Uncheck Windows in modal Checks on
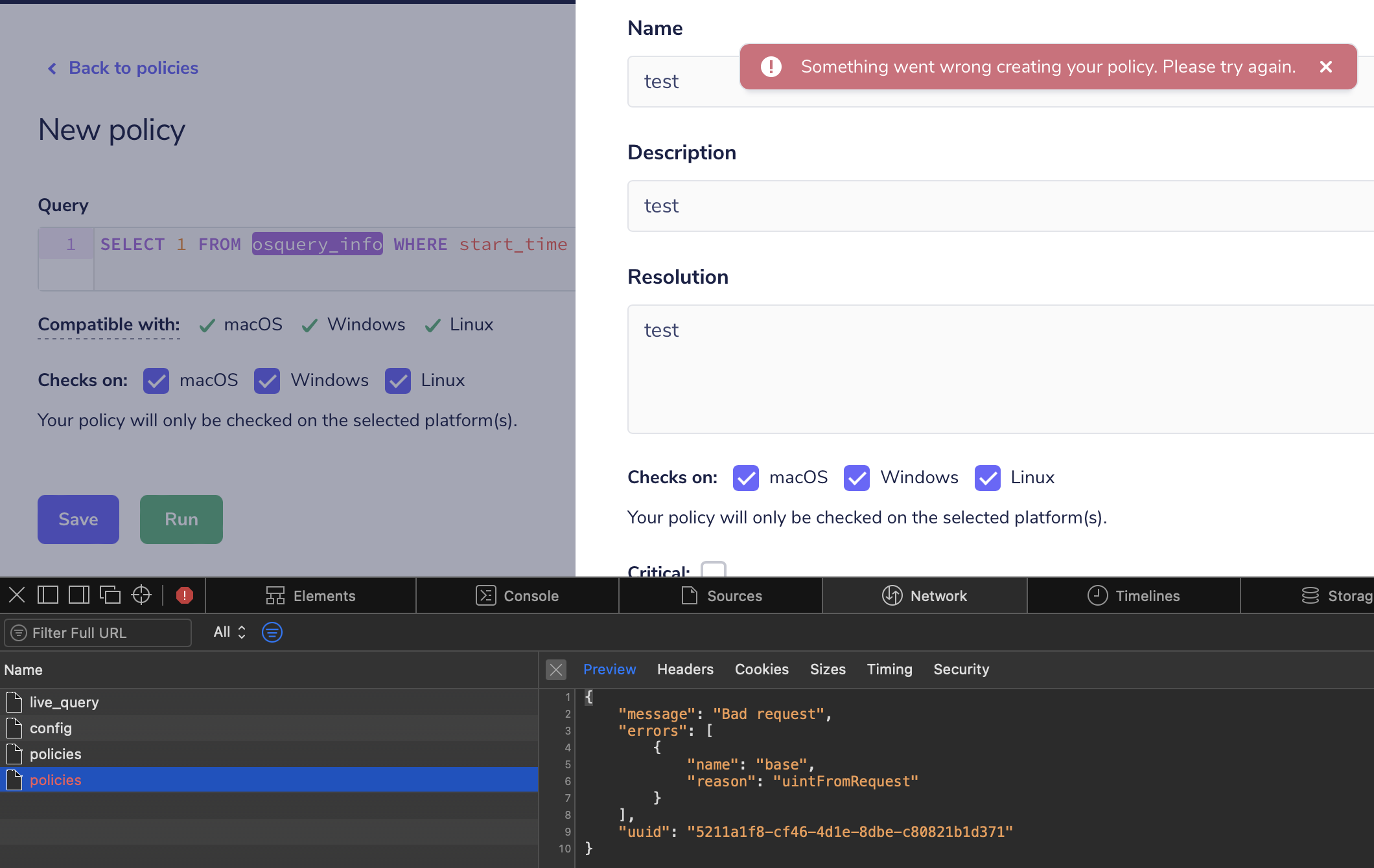Image resolution: width=1374 pixels, height=868 pixels. click(x=857, y=478)
